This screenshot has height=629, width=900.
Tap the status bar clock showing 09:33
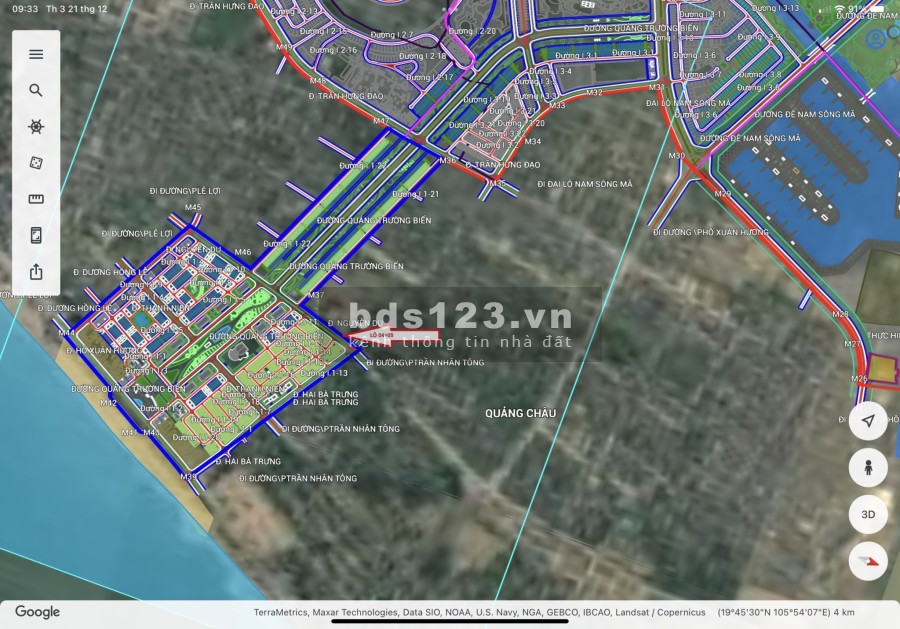click(x=26, y=8)
